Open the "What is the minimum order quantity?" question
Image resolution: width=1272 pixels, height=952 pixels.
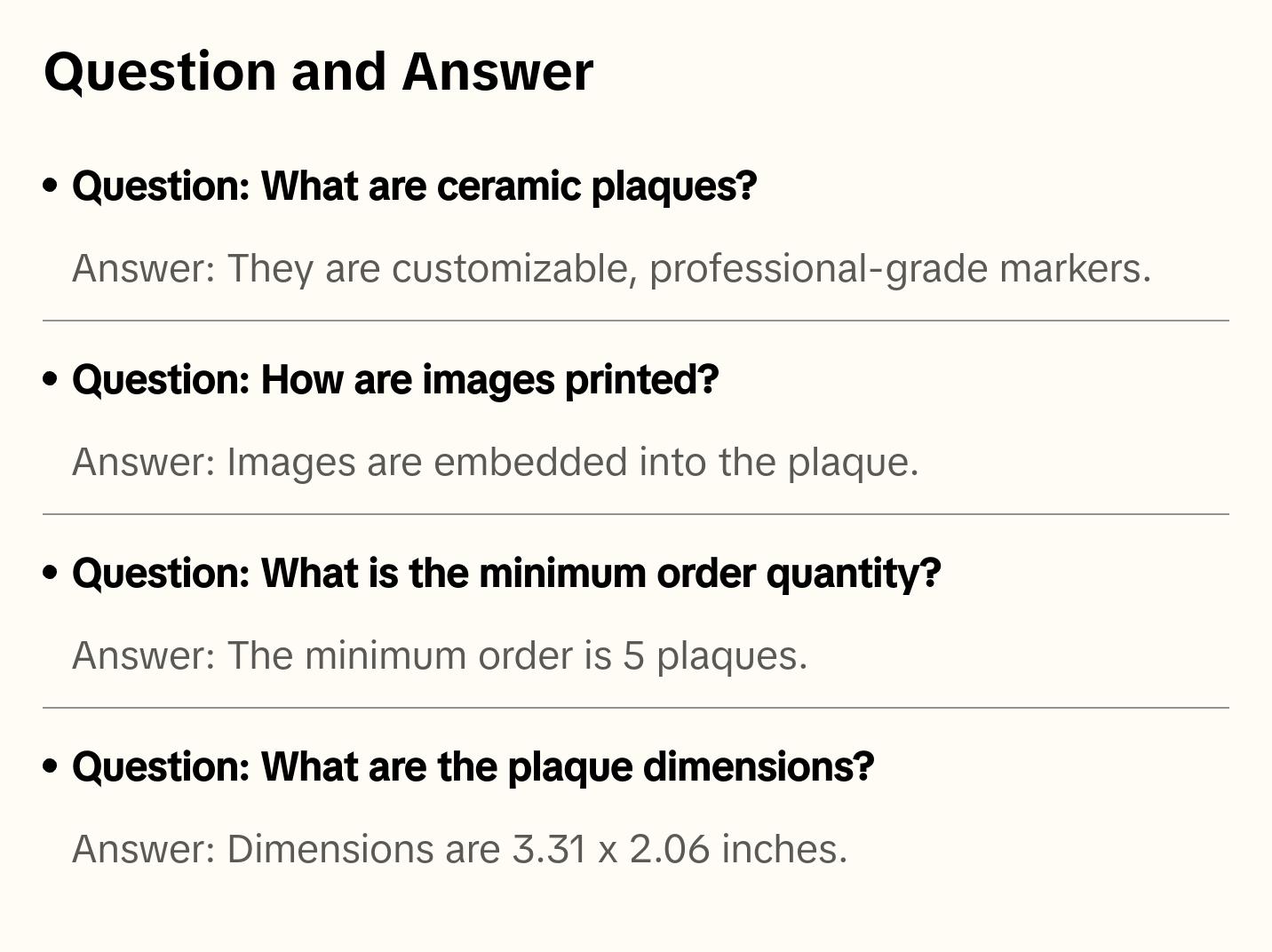[506, 574]
